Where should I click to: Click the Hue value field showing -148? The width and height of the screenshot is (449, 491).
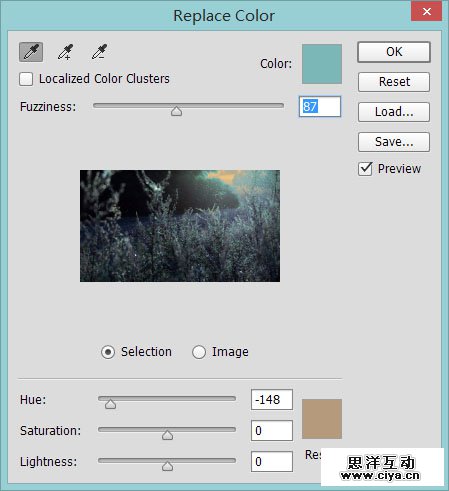[x=272, y=399]
